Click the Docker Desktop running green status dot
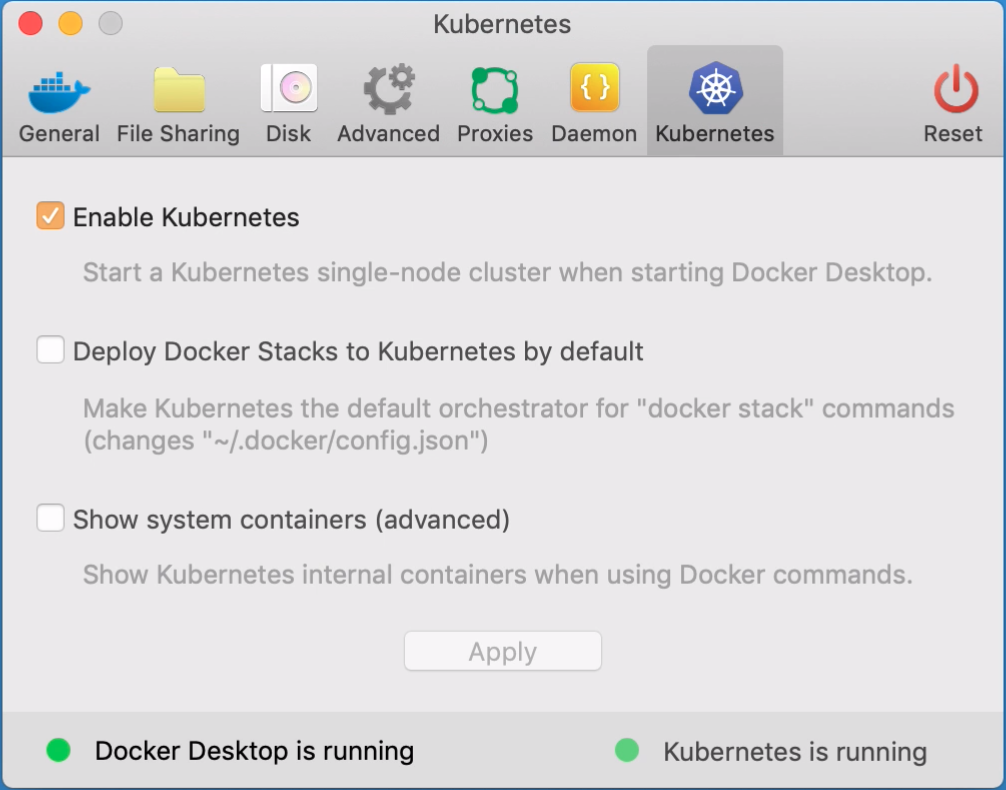1006x790 pixels. coord(58,750)
